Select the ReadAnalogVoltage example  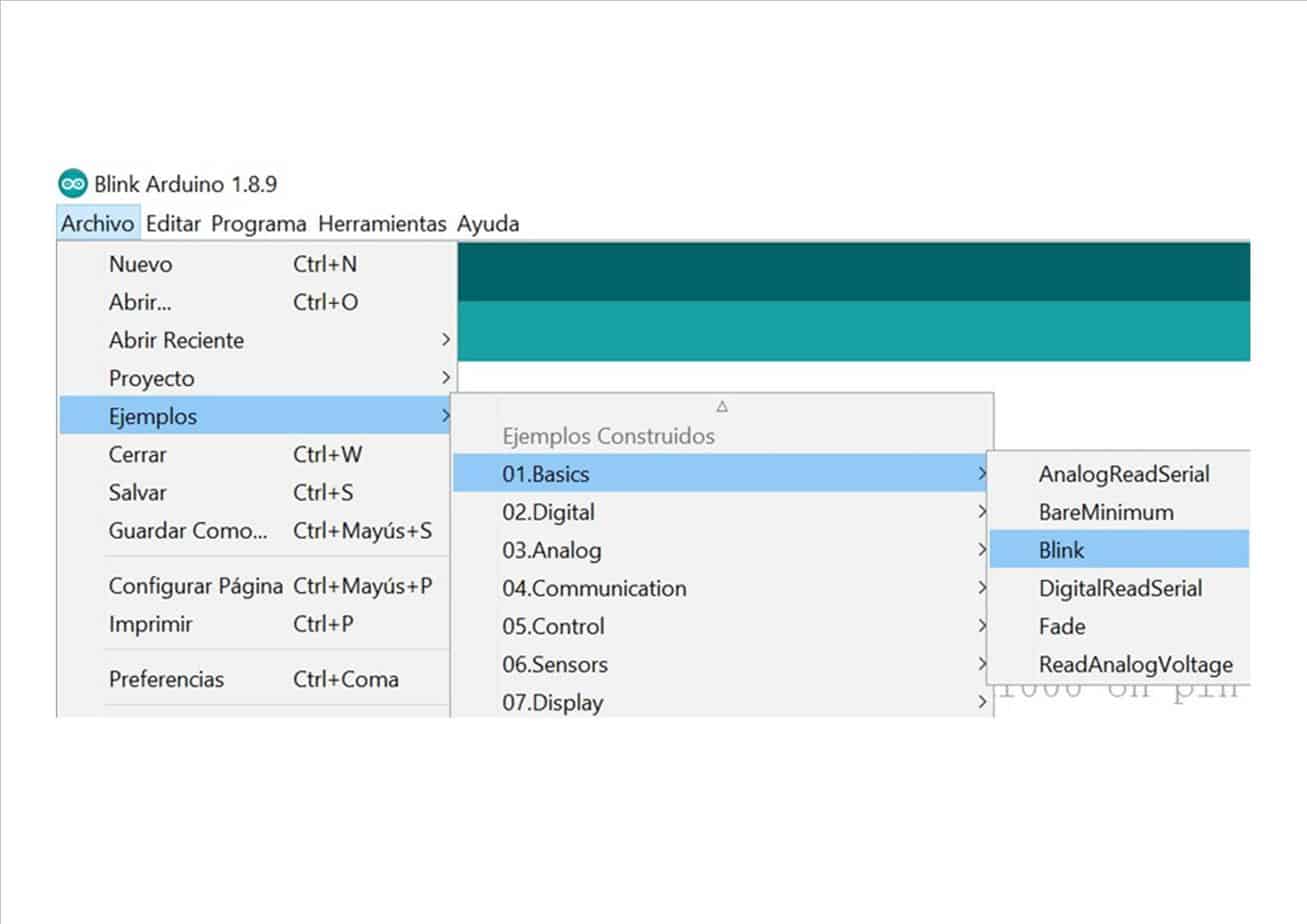1135,665
